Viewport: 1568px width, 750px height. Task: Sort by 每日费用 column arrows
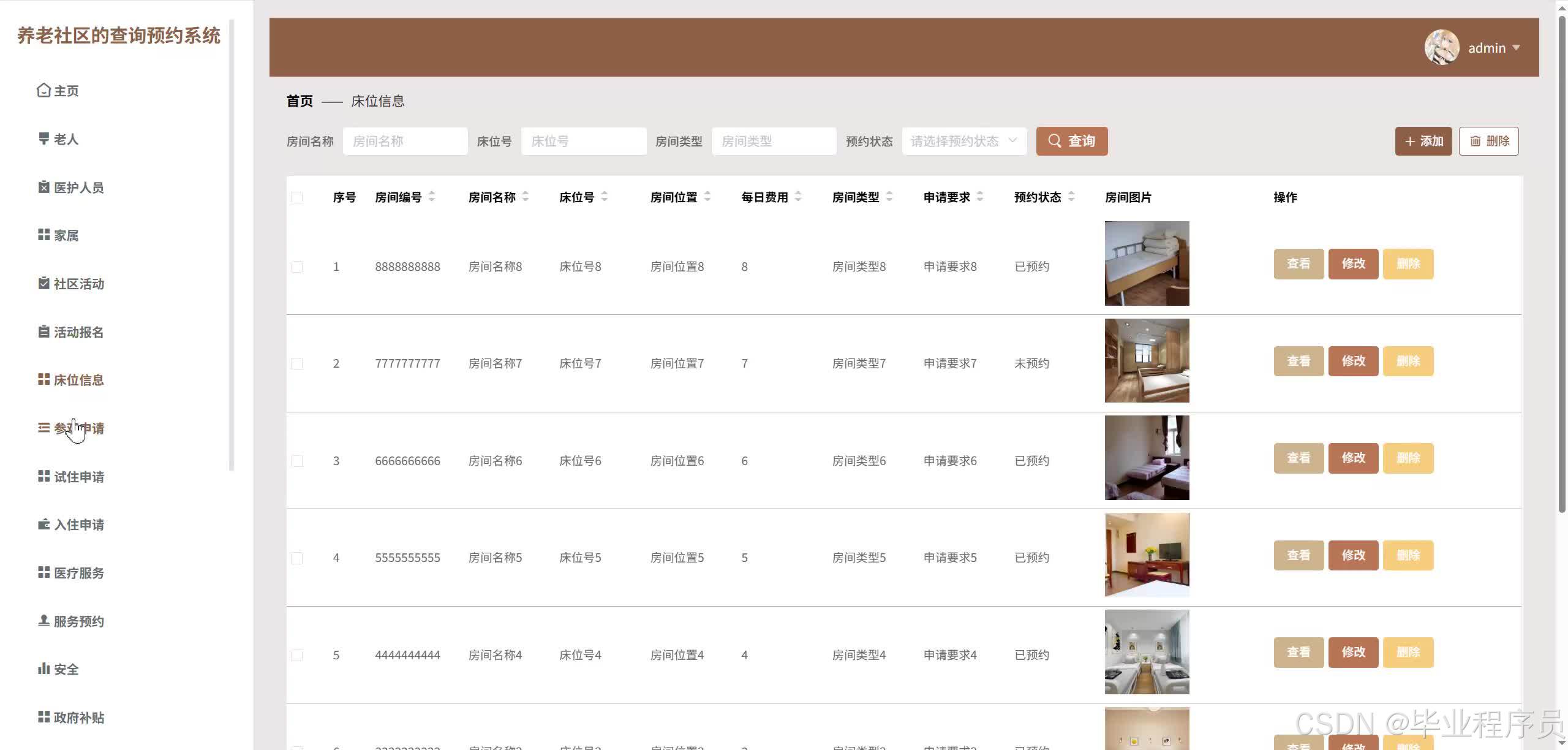pos(798,197)
